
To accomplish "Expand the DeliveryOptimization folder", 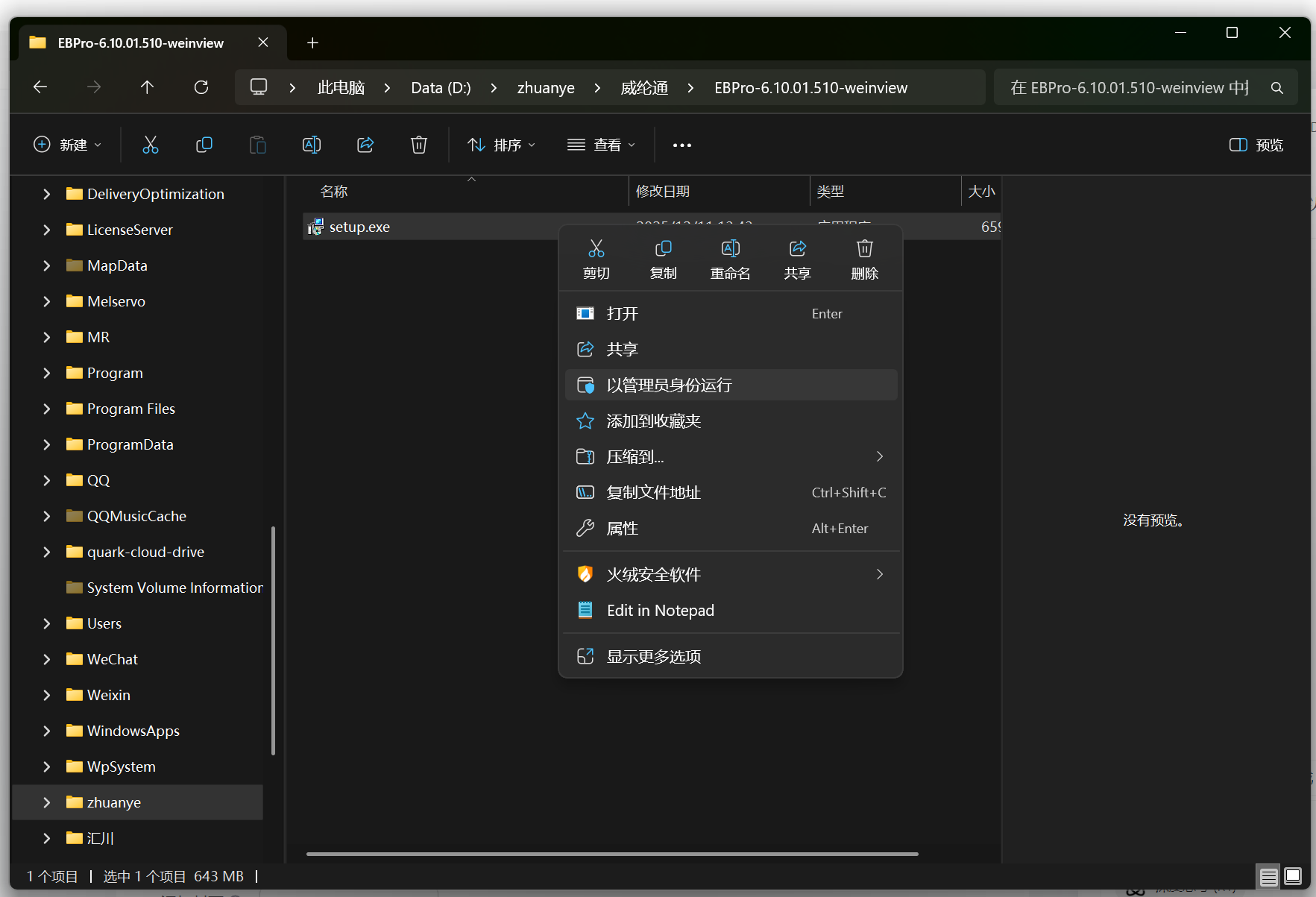I will click(x=47, y=194).
